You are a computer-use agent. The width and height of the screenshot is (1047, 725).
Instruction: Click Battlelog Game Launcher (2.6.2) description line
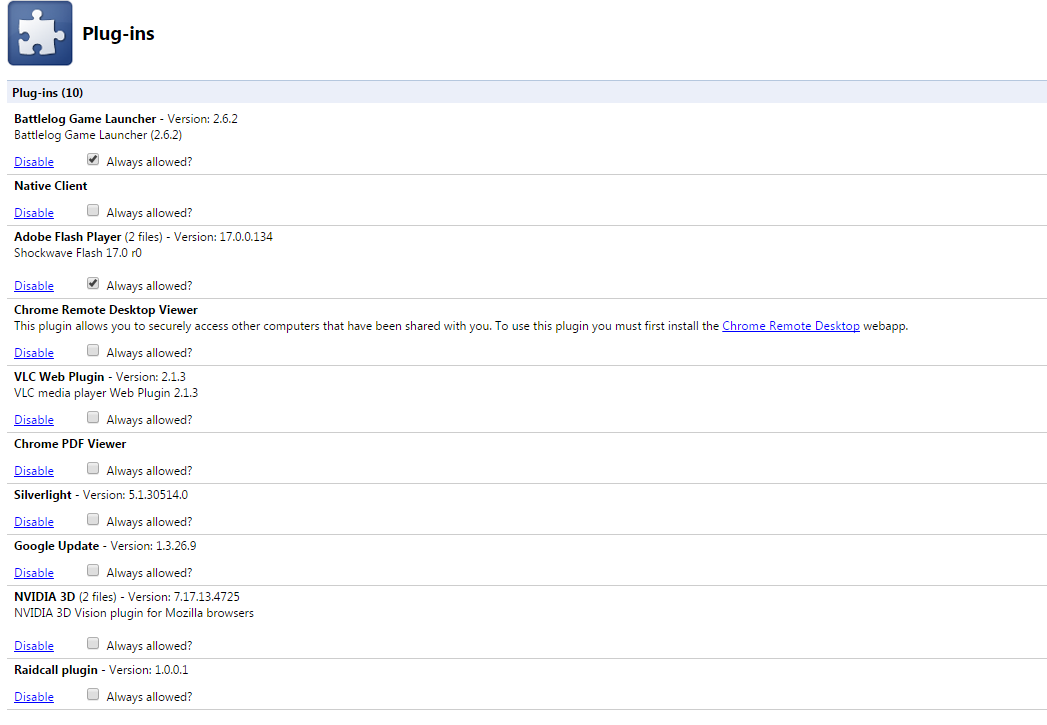[97, 135]
